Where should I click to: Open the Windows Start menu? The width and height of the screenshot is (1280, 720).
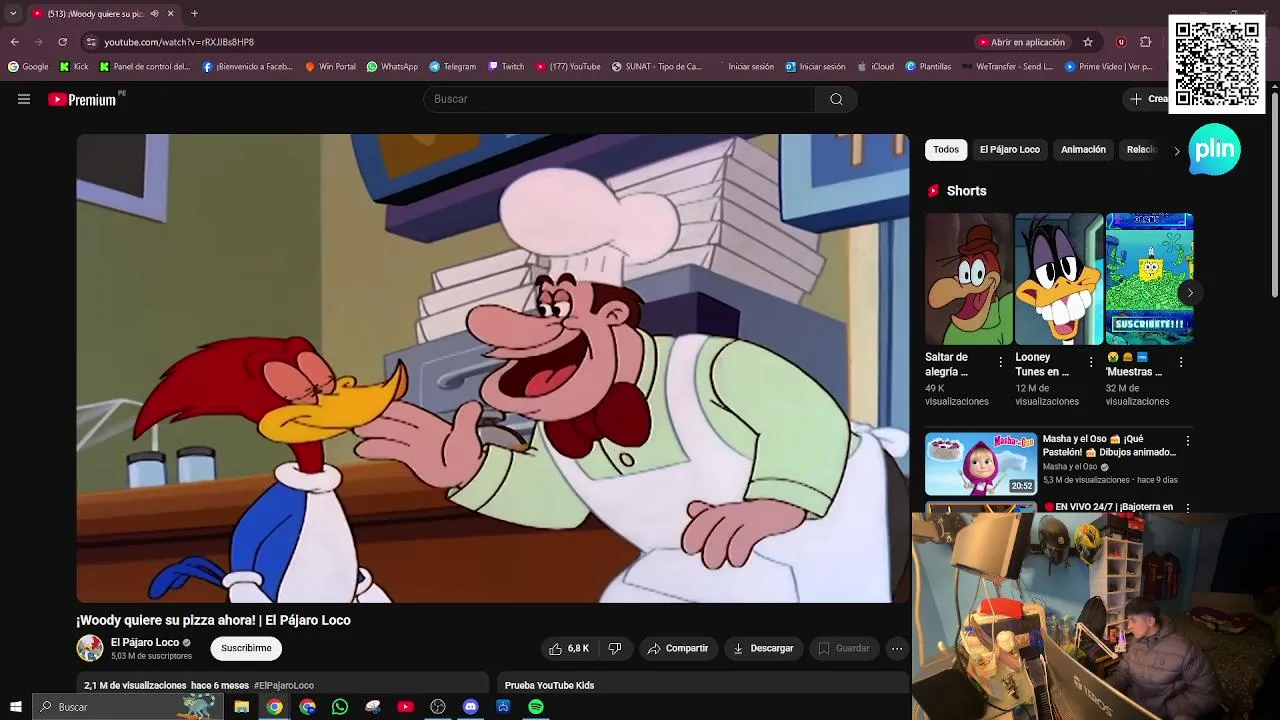click(15, 707)
